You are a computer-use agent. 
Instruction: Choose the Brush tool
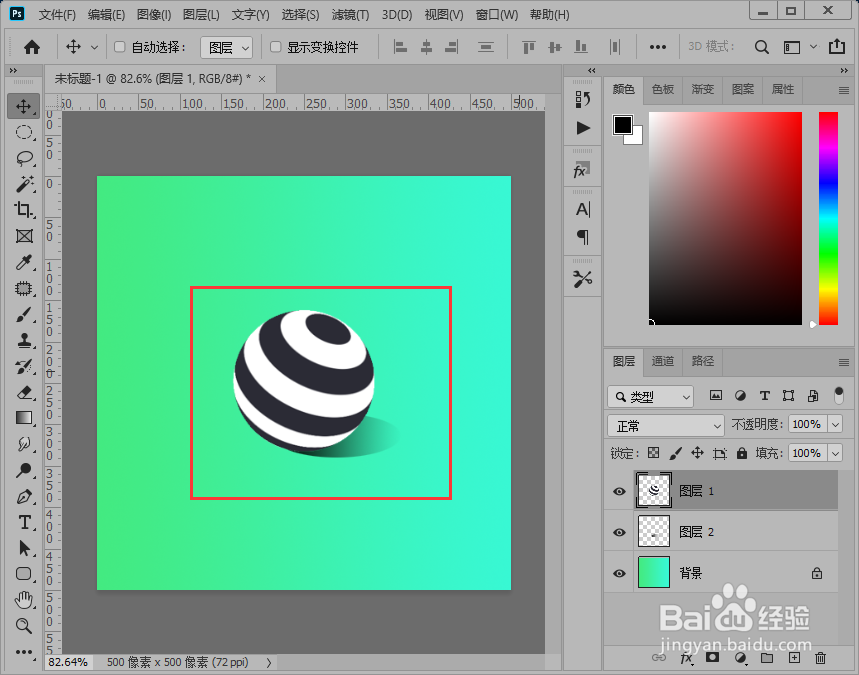coord(24,315)
